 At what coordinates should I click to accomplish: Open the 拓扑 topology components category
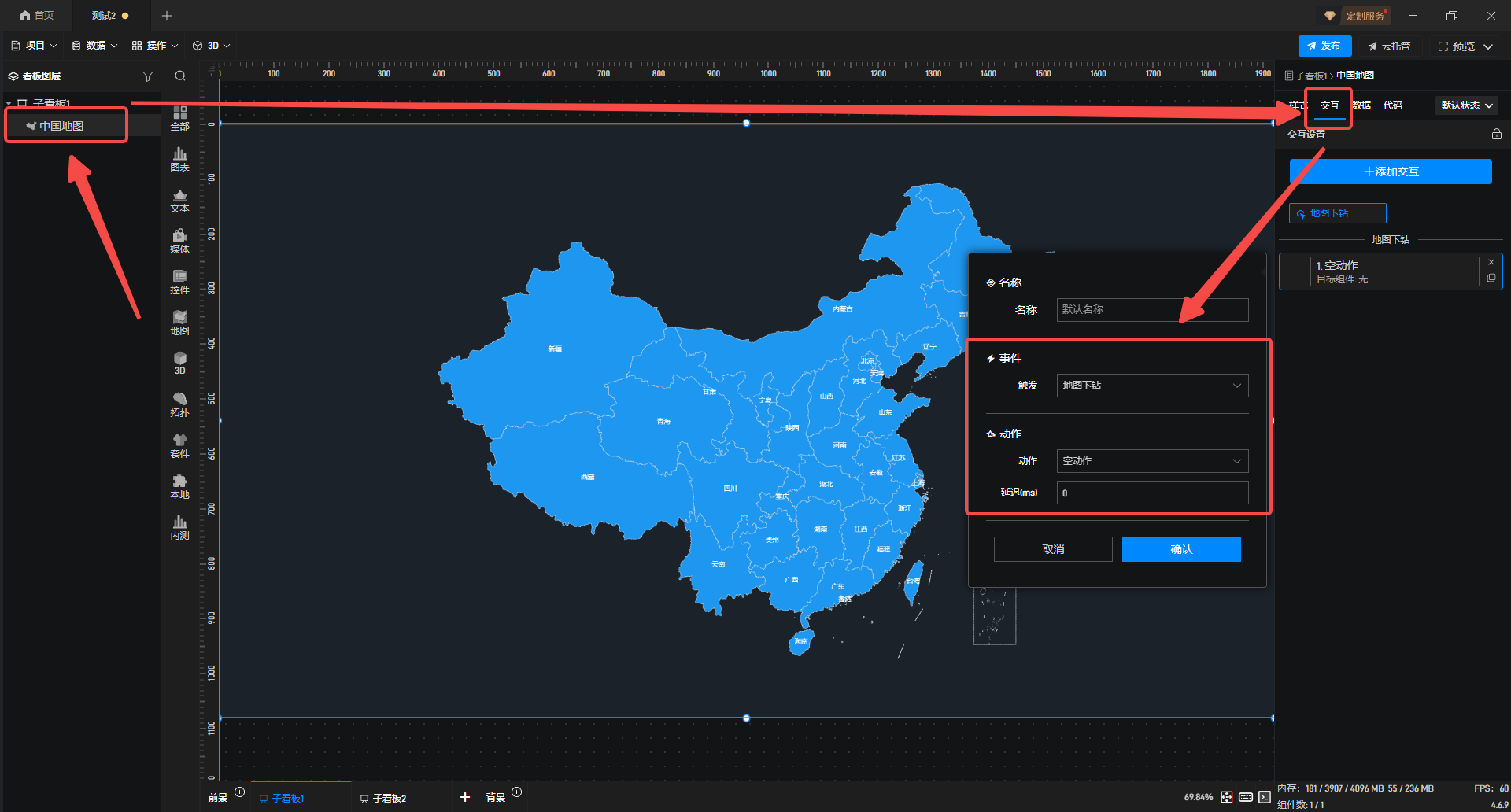[179, 404]
